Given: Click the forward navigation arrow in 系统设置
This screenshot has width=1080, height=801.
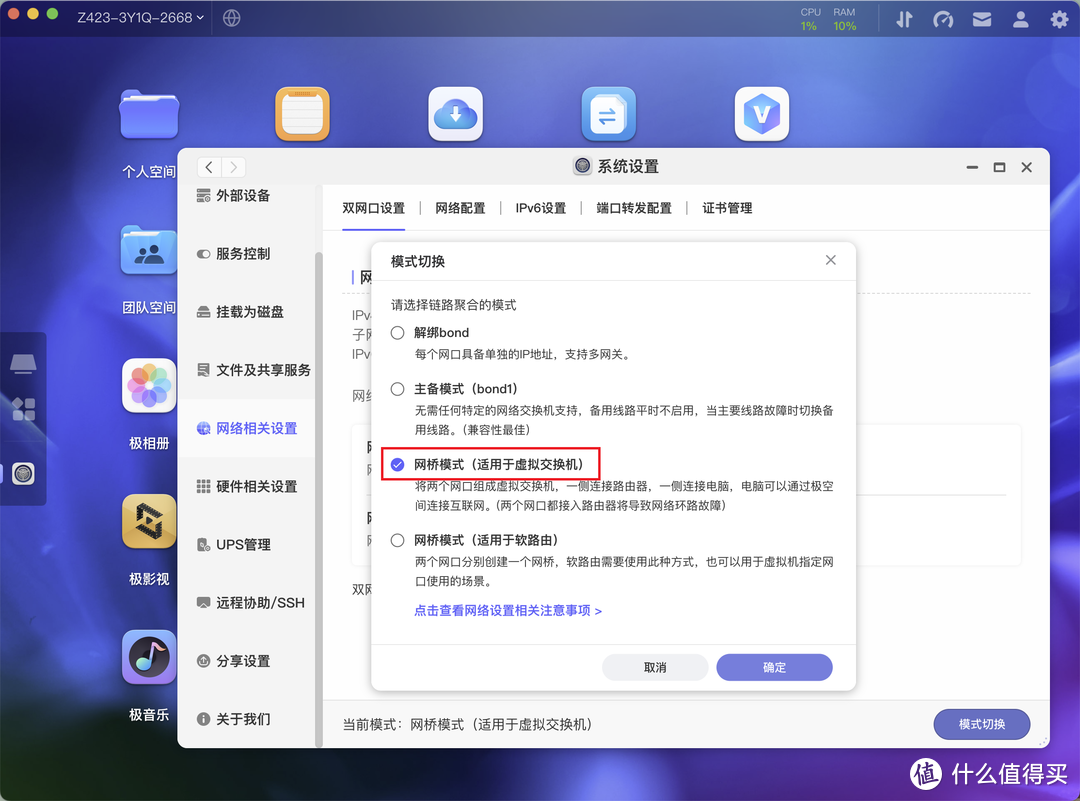Looking at the screenshot, I should tap(234, 166).
